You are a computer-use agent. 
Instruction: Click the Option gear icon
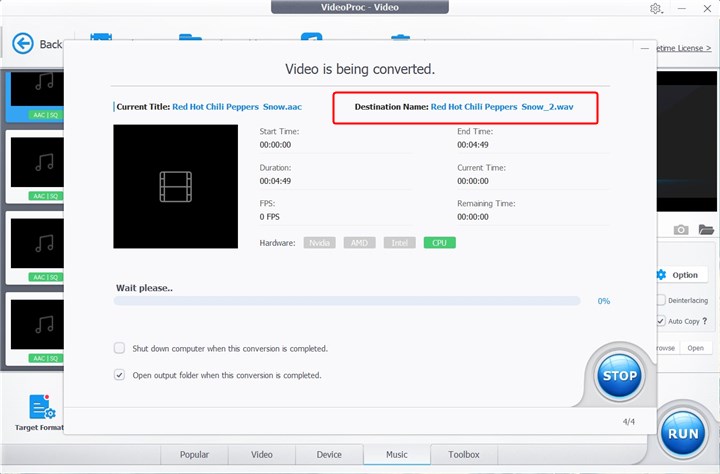[661, 275]
